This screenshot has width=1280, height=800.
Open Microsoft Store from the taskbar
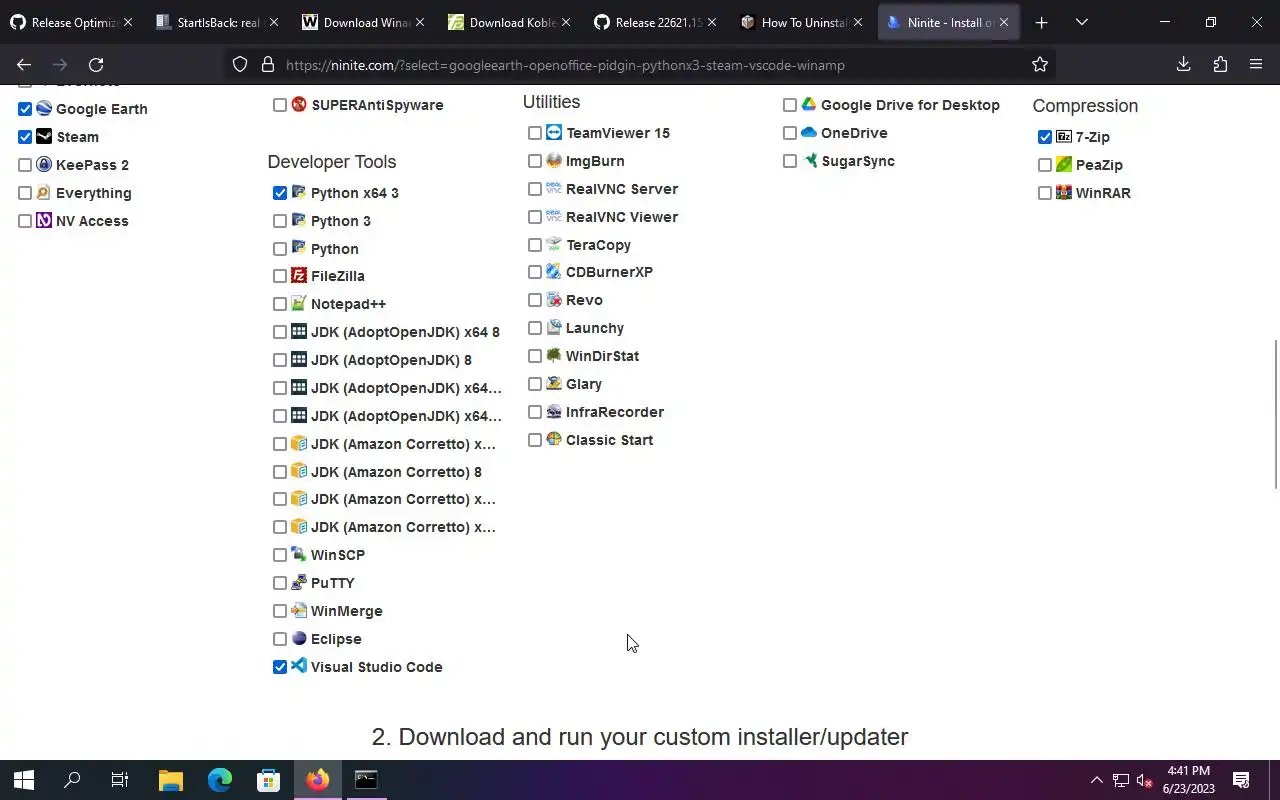(268, 780)
